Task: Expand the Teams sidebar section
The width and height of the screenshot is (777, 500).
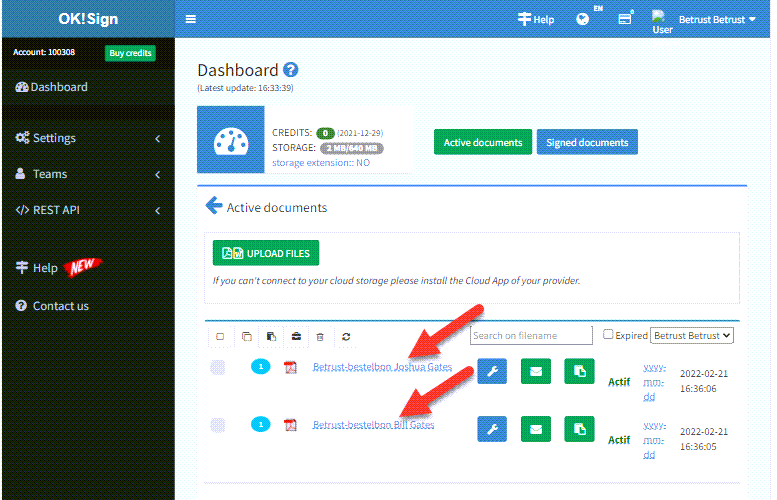Action: click(88, 174)
